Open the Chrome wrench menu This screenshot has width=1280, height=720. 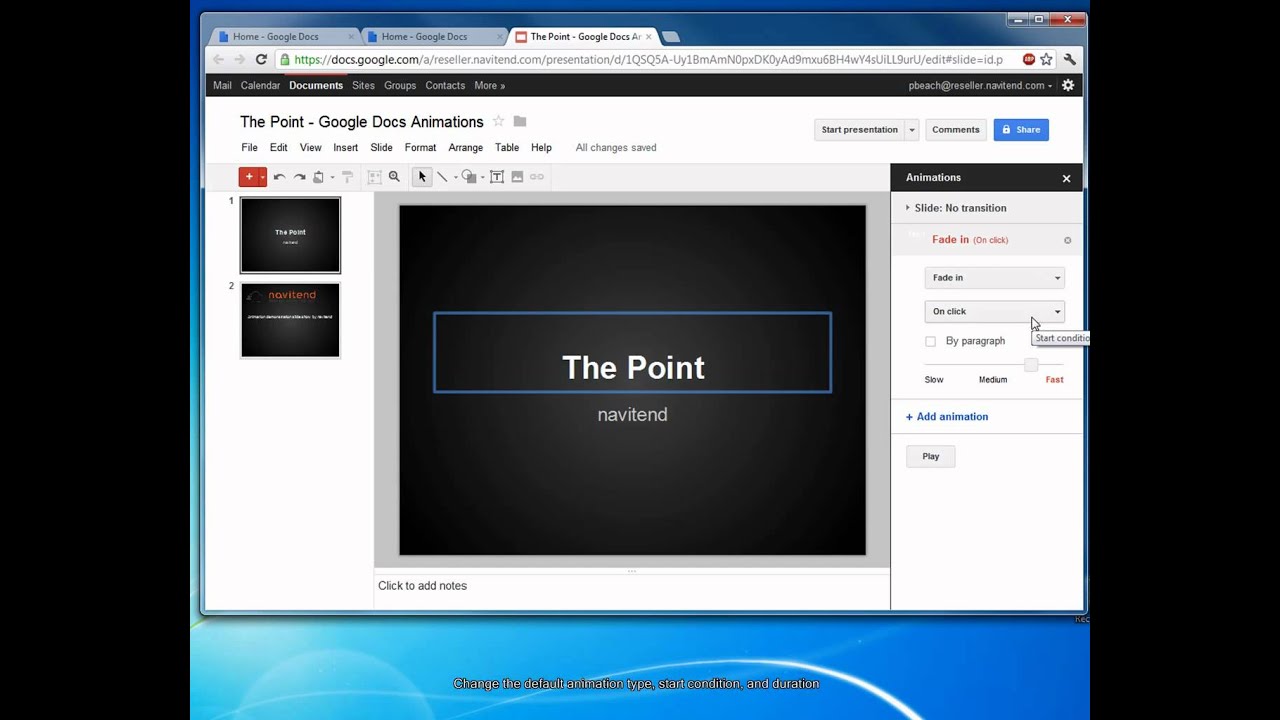(x=1069, y=59)
